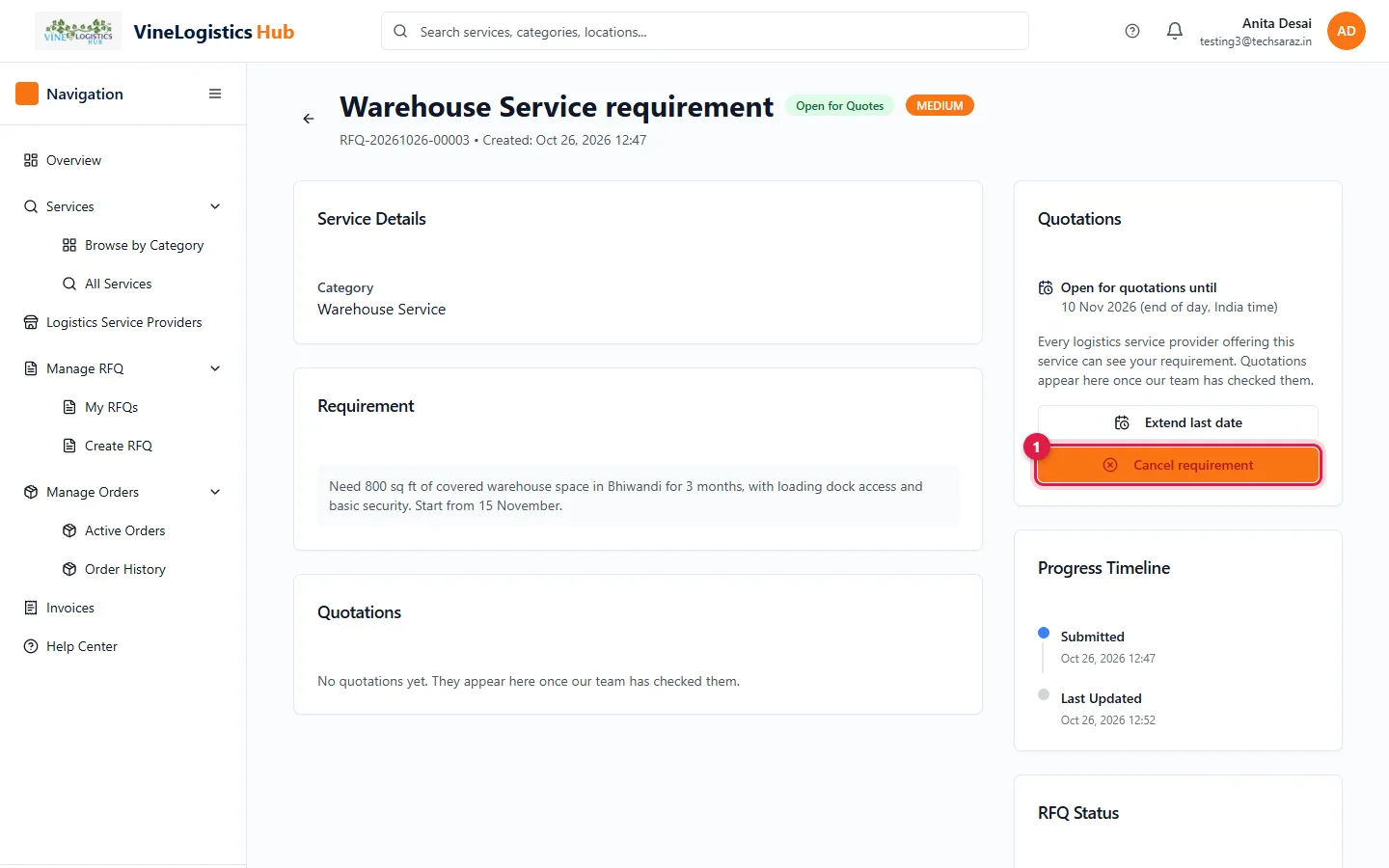Go to All Services

click(142, 284)
